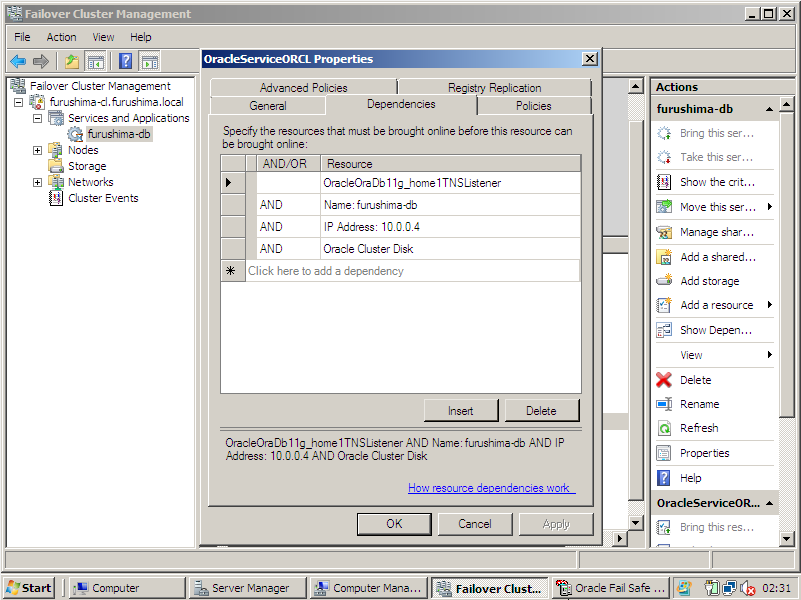This screenshot has height=600, width=801.
Task: Switch to the Advanced Policies tab
Action: [303, 88]
